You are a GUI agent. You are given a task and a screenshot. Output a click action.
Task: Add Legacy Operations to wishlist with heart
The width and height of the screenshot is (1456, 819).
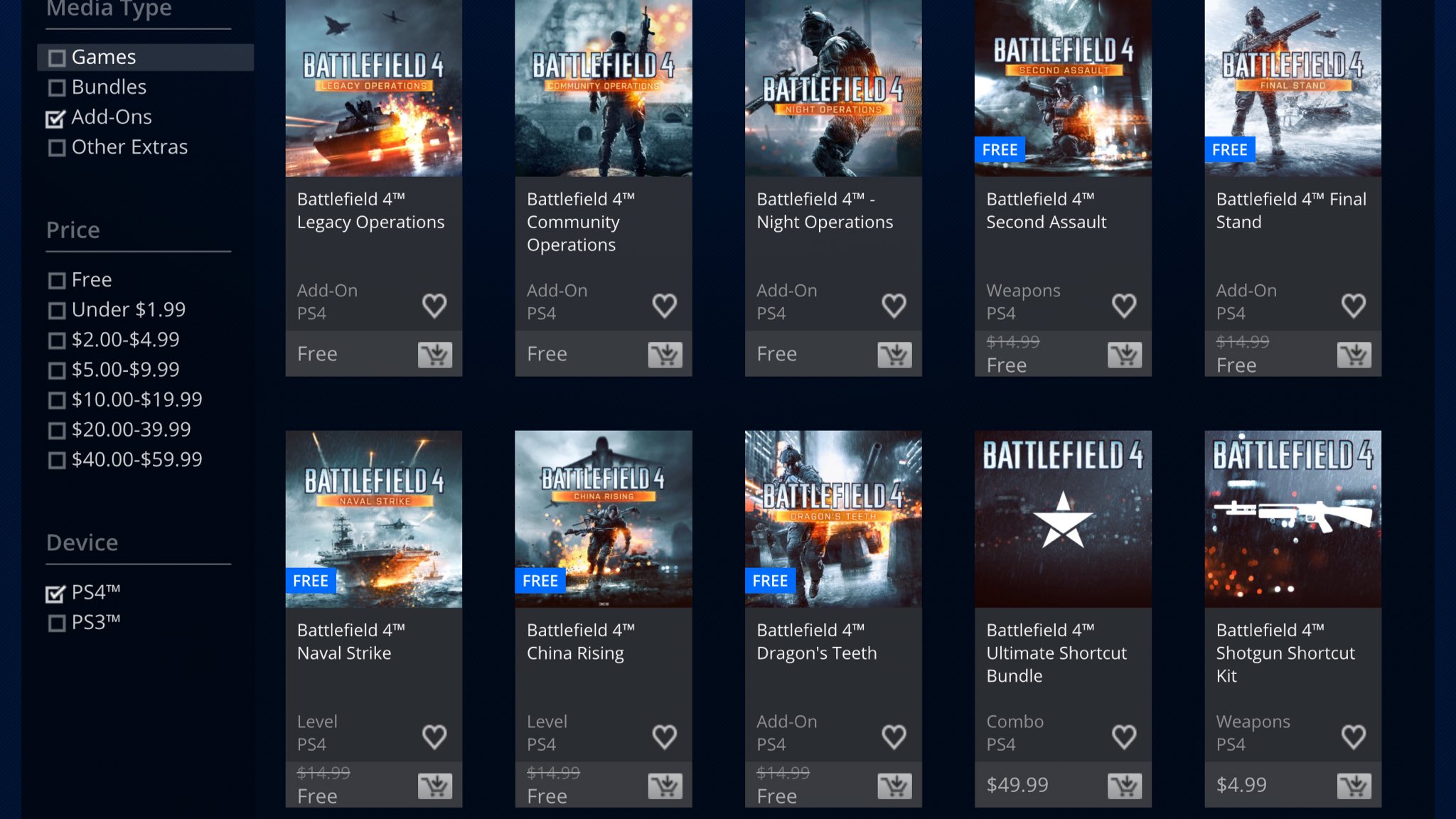click(434, 306)
